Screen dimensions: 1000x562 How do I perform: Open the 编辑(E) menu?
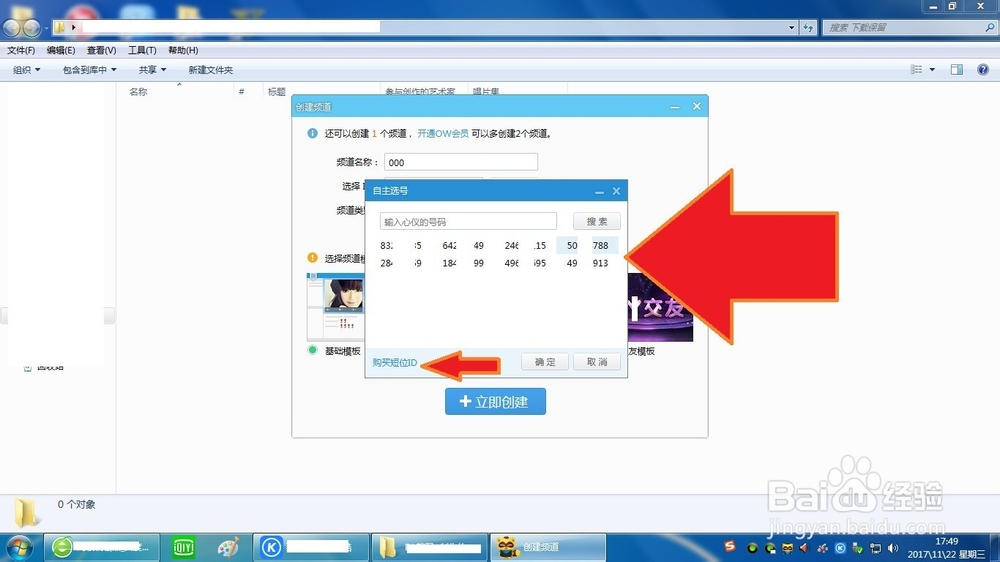[x=61, y=50]
